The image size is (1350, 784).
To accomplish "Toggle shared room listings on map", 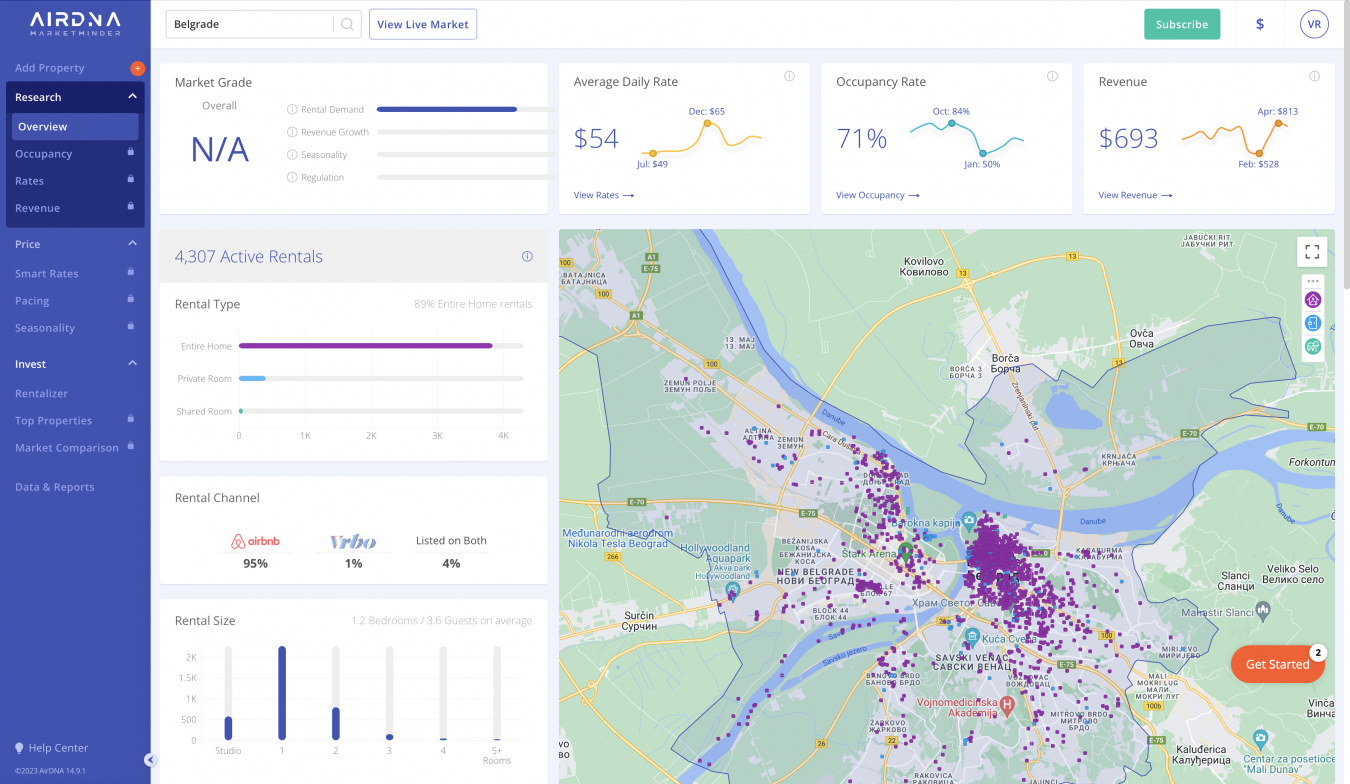I will (x=1312, y=346).
